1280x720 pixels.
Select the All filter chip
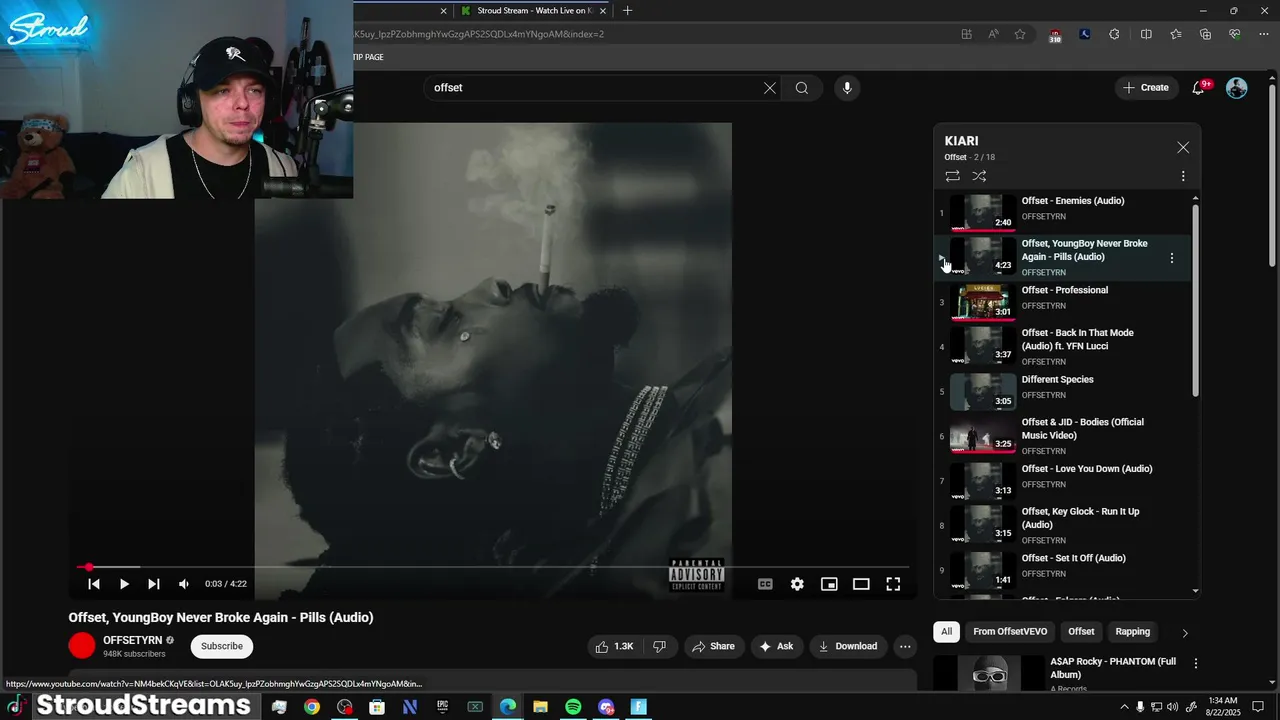point(946,632)
